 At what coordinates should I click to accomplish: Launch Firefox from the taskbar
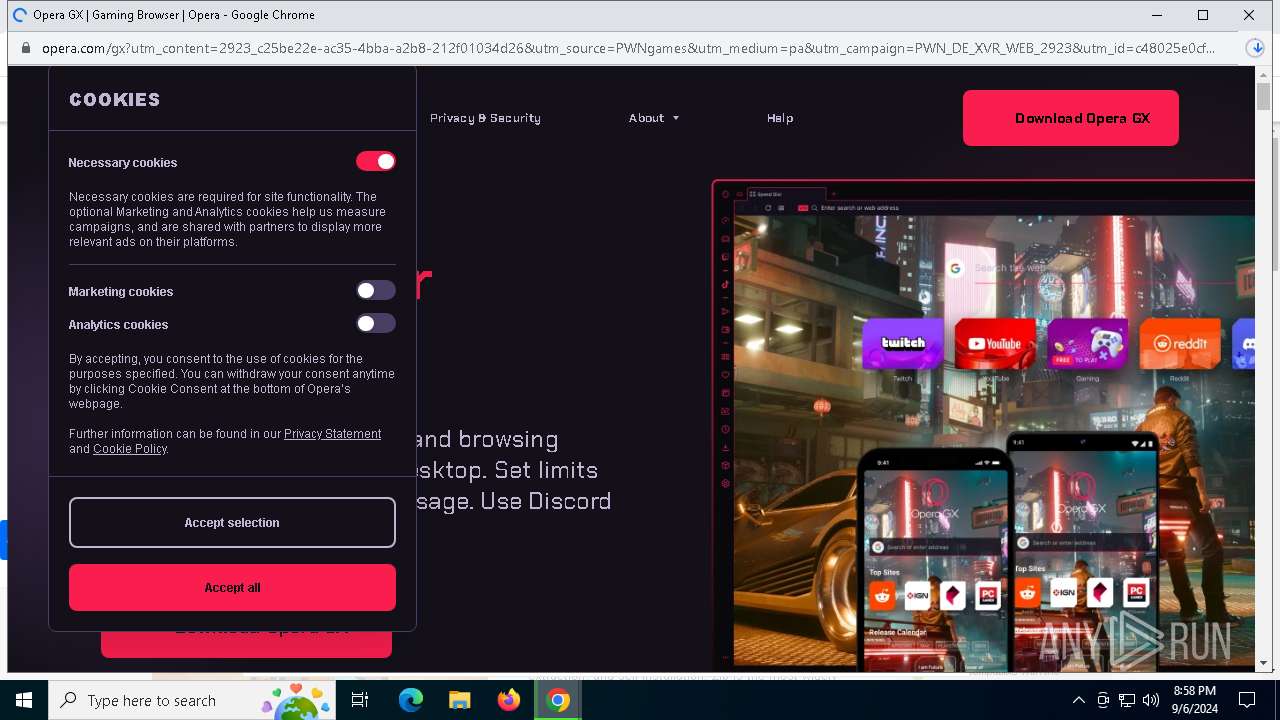[x=509, y=700]
